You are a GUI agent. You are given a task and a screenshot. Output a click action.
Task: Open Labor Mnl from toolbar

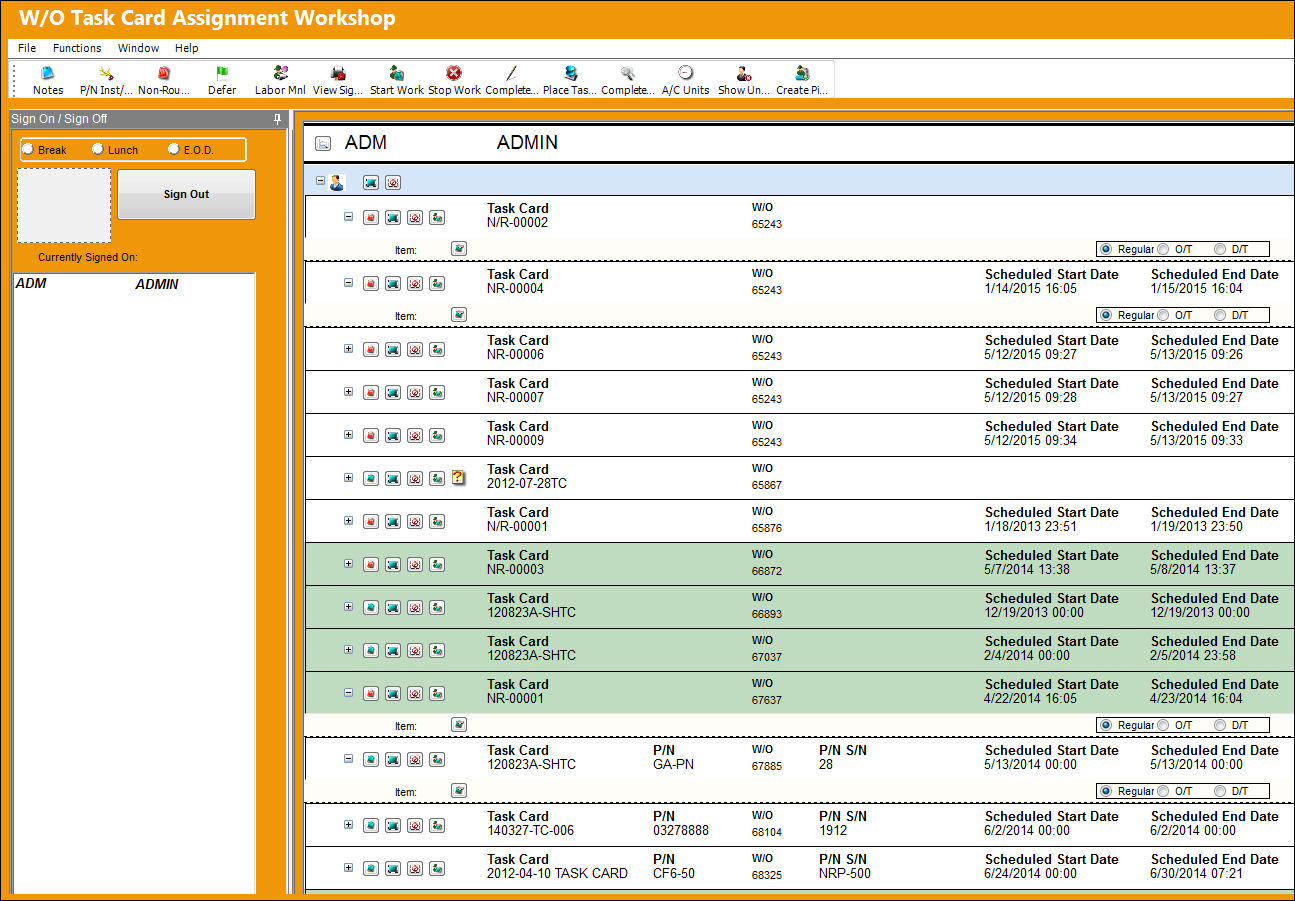(x=280, y=80)
